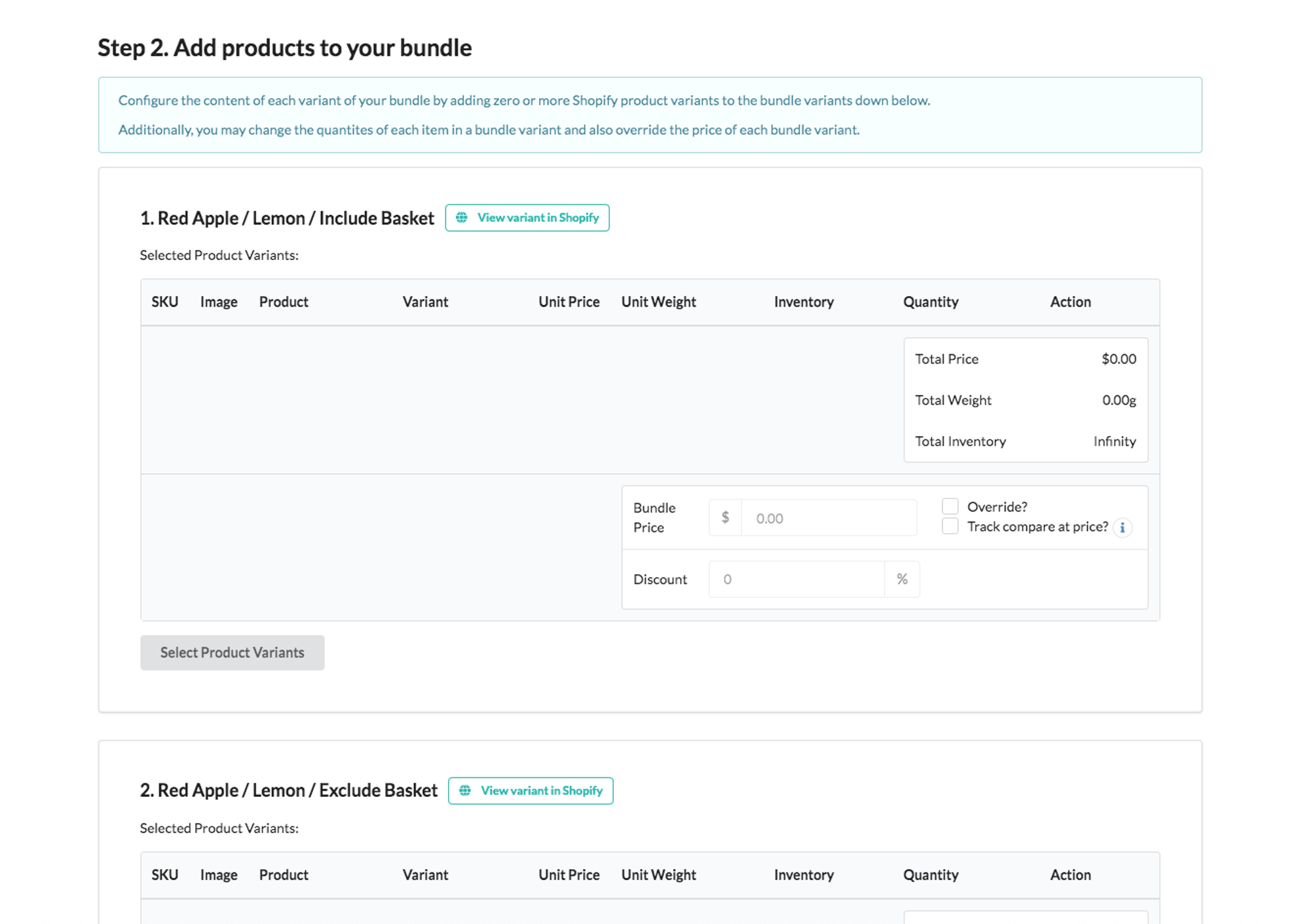Click the Total Weight value 0.00g
Image resolution: width=1310 pixels, height=924 pixels.
1119,400
